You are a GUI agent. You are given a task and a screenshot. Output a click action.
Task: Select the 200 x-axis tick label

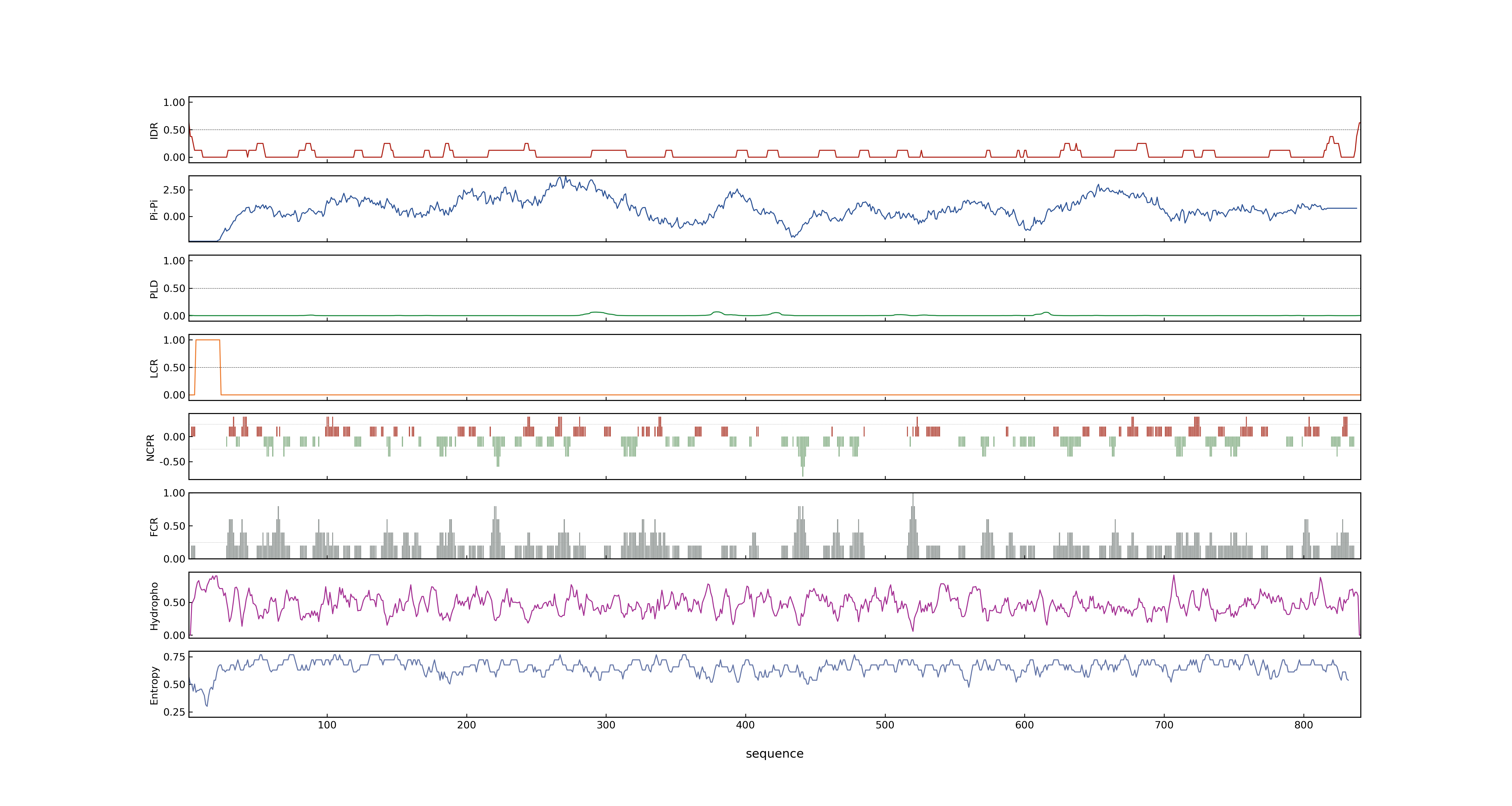click(467, 725)
